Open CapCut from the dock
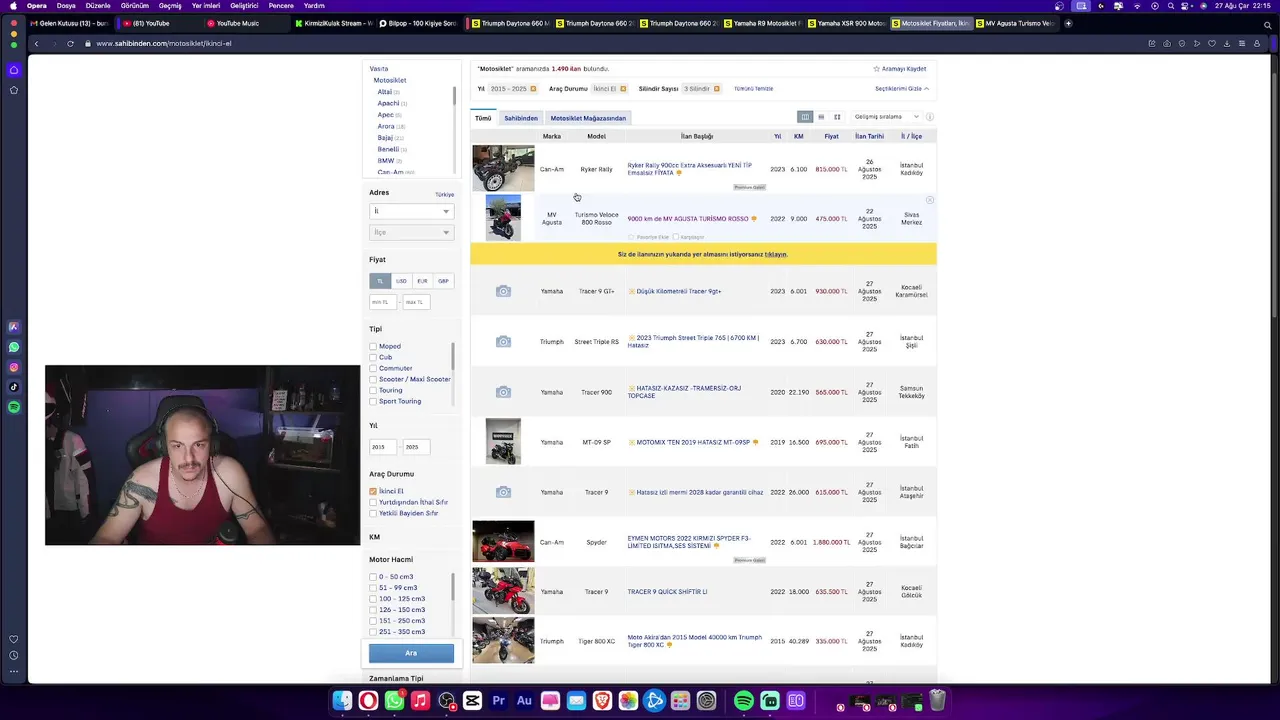The width and height of the screenshot is (1280, 720). (x=472, y=701)
